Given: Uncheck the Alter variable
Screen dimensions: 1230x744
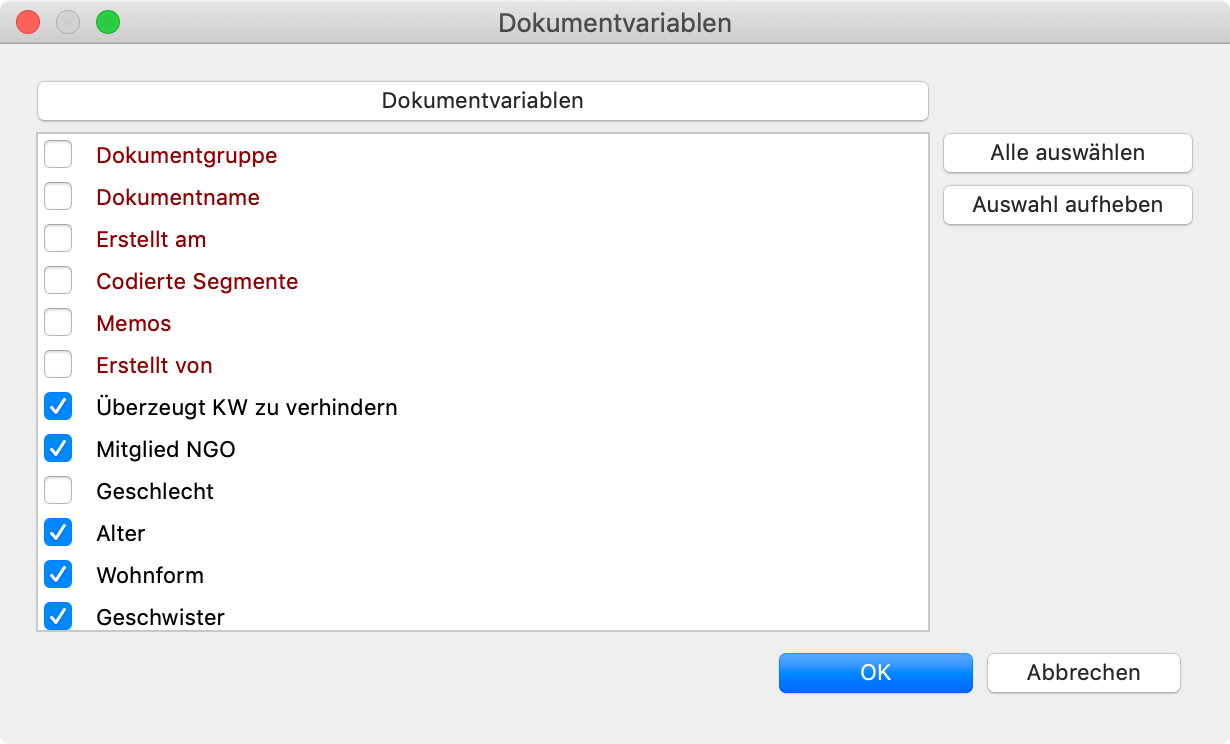Looking at the screenshot, I should click(x=58, y=533).
